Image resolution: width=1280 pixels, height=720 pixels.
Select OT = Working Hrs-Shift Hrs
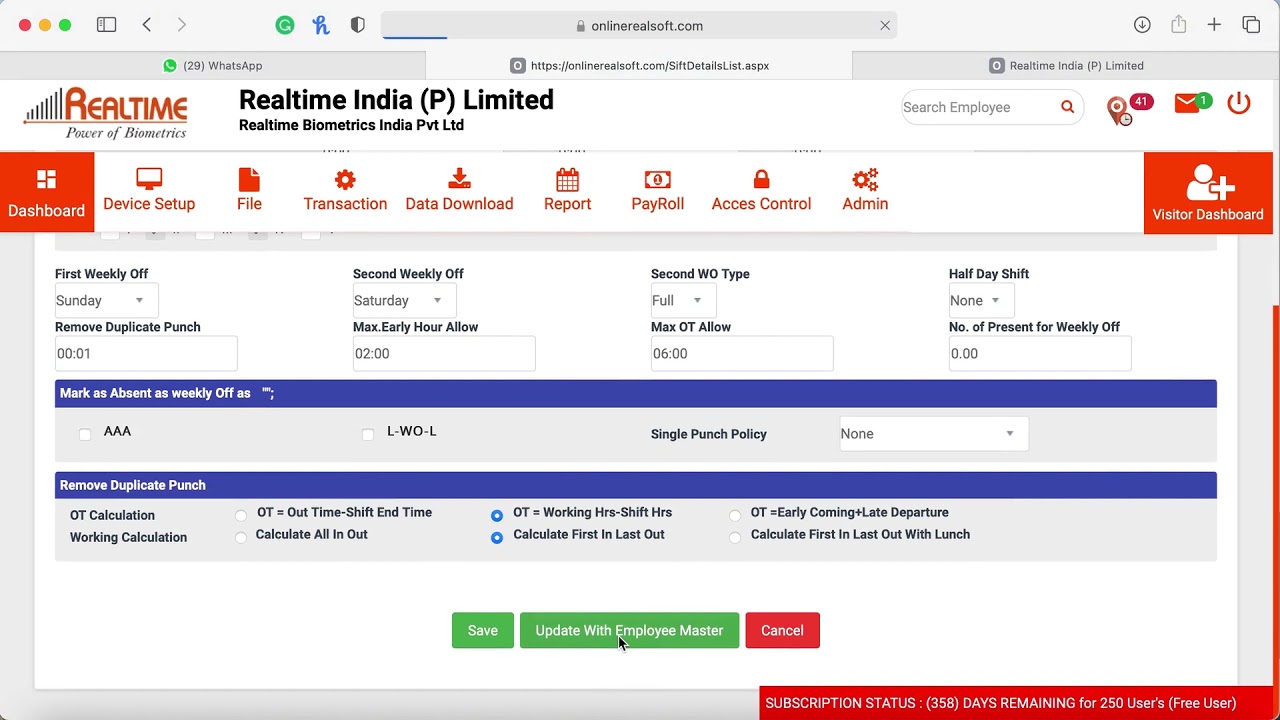(497, 515)
